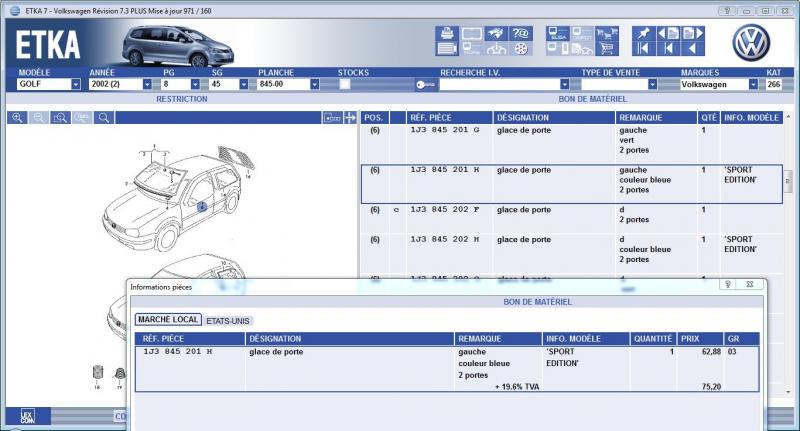Click the RÉF. PIÈCE column header in parts list
800x431 pixels.
(449, 118)
